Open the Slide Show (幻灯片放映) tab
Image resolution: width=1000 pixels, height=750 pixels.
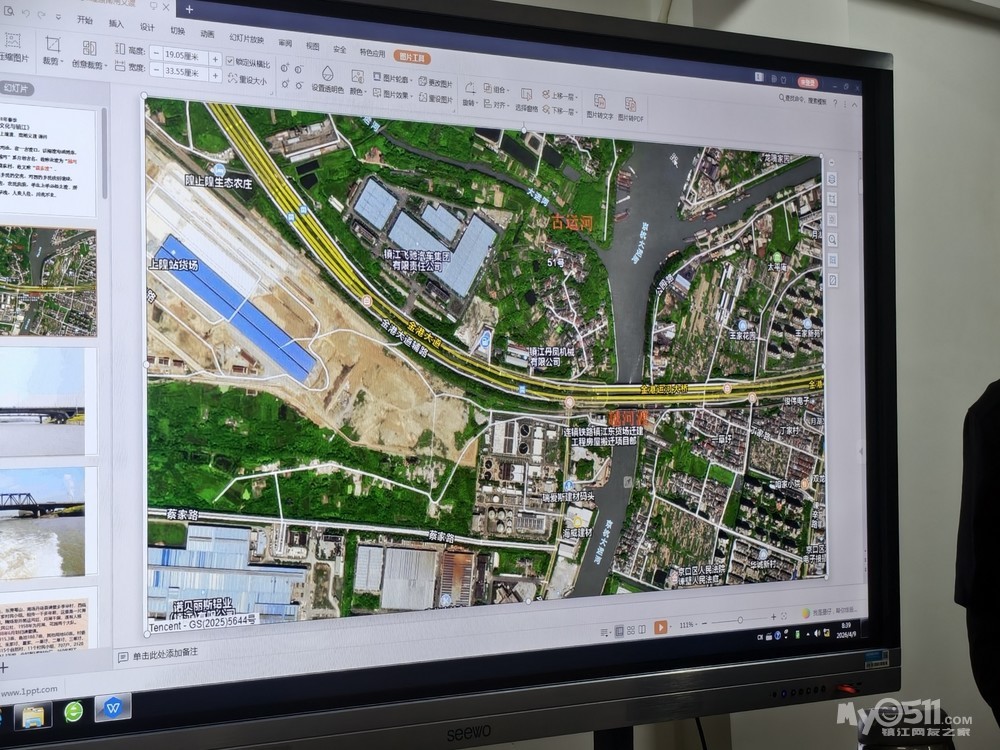(x=246, y=39)
